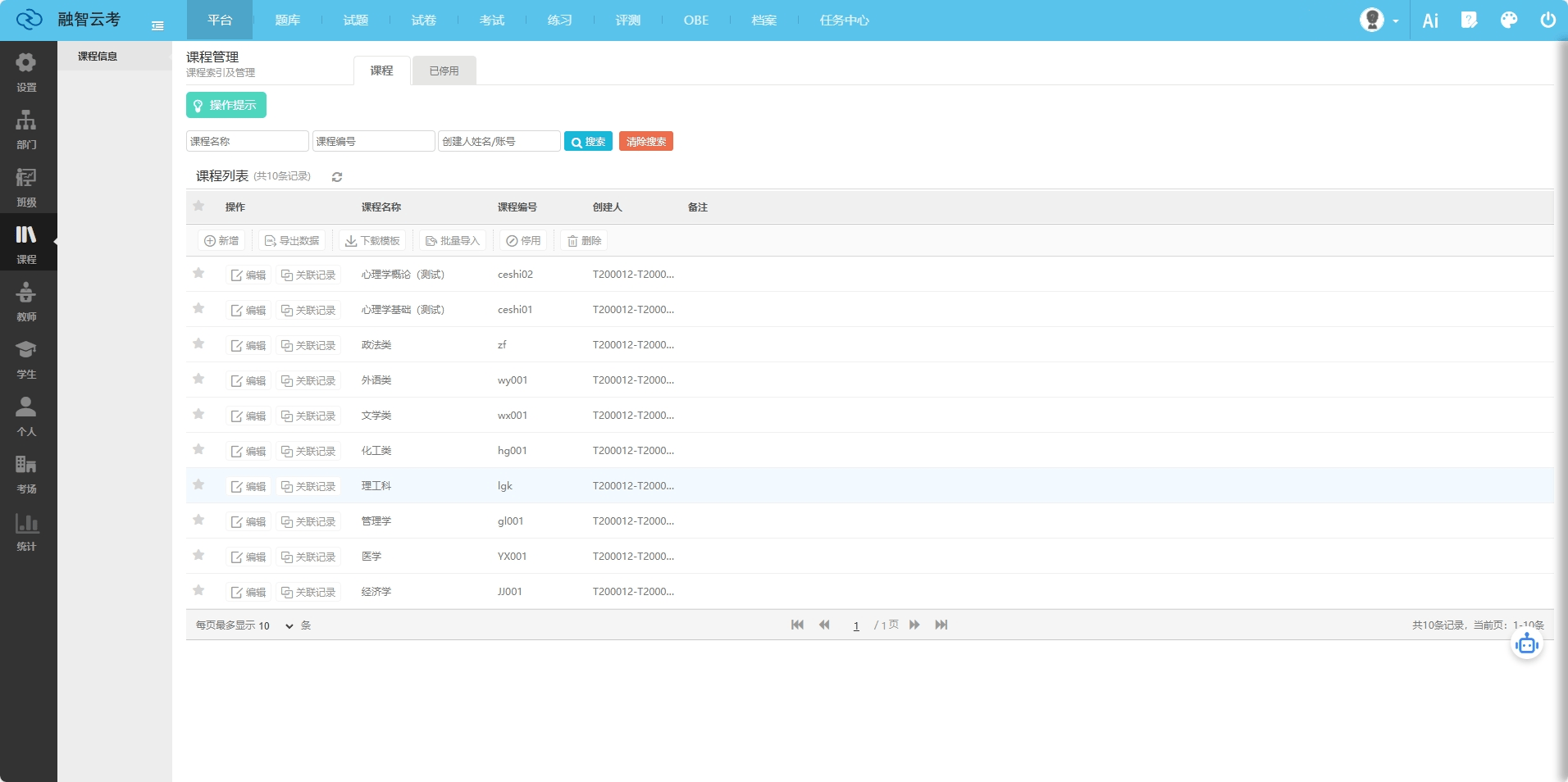
Task: Toggle the star for 理工科 course
Action: coord(198,485)
